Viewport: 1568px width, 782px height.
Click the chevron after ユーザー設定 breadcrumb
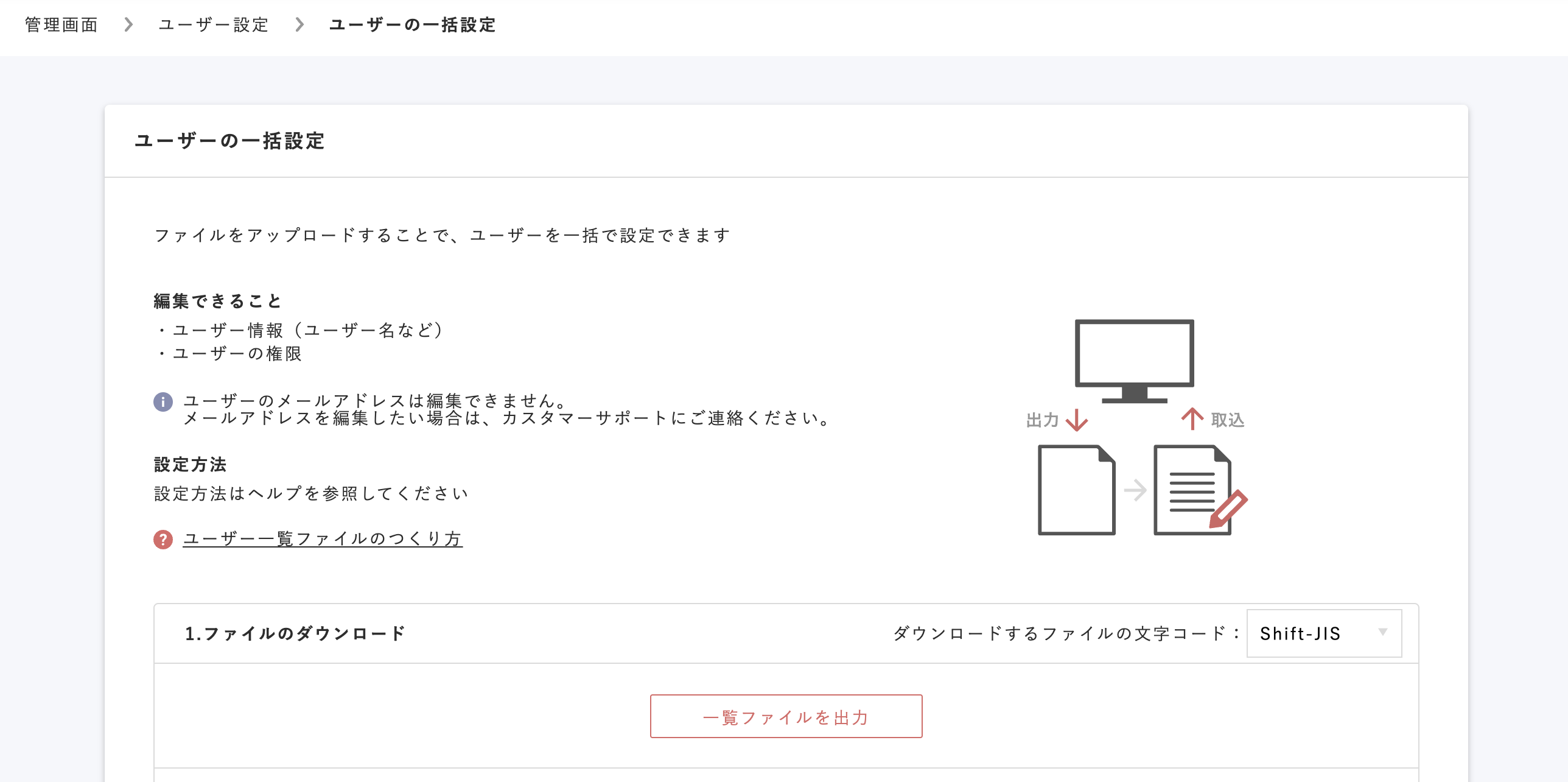299,25
